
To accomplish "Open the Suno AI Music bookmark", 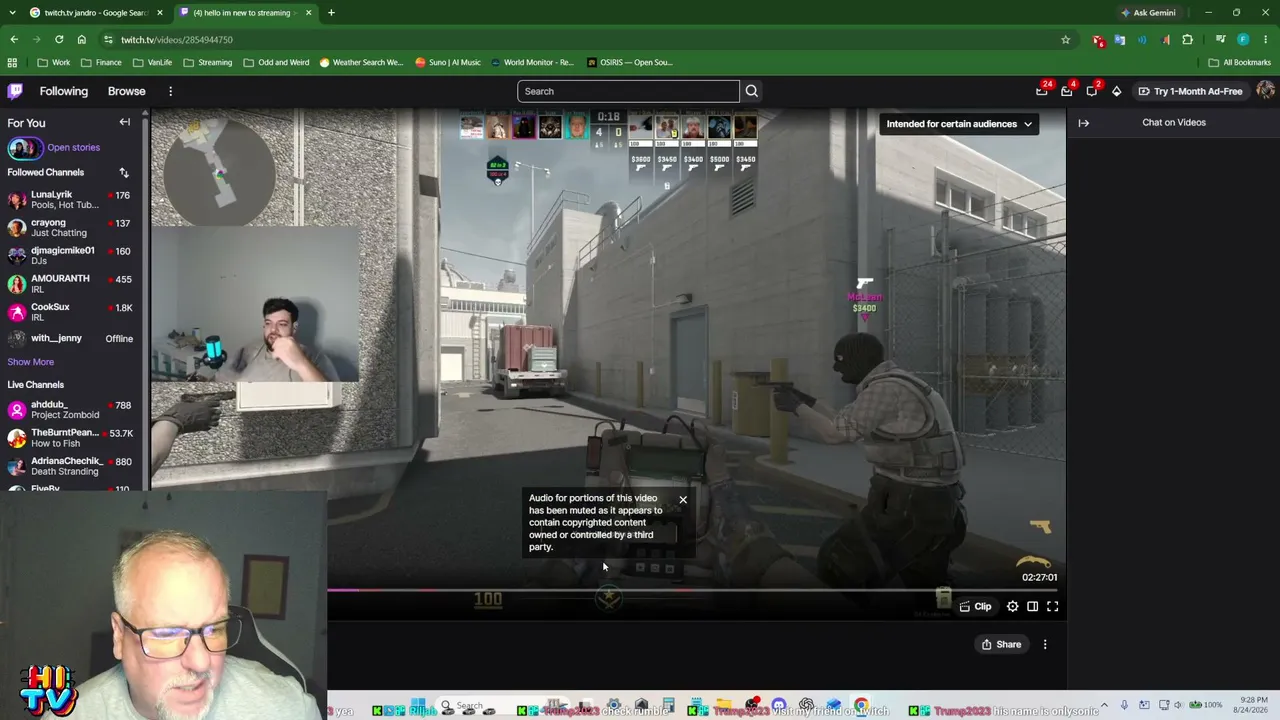I will click(x=447, y=62).
